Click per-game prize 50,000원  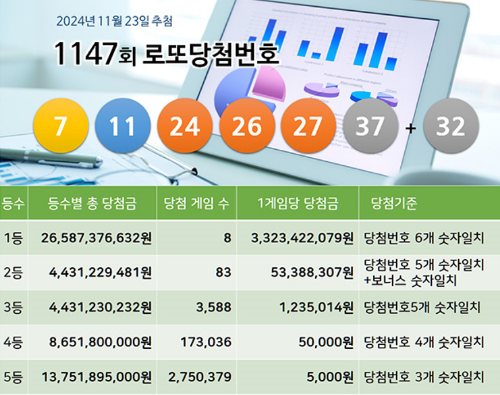coord(326,342)
